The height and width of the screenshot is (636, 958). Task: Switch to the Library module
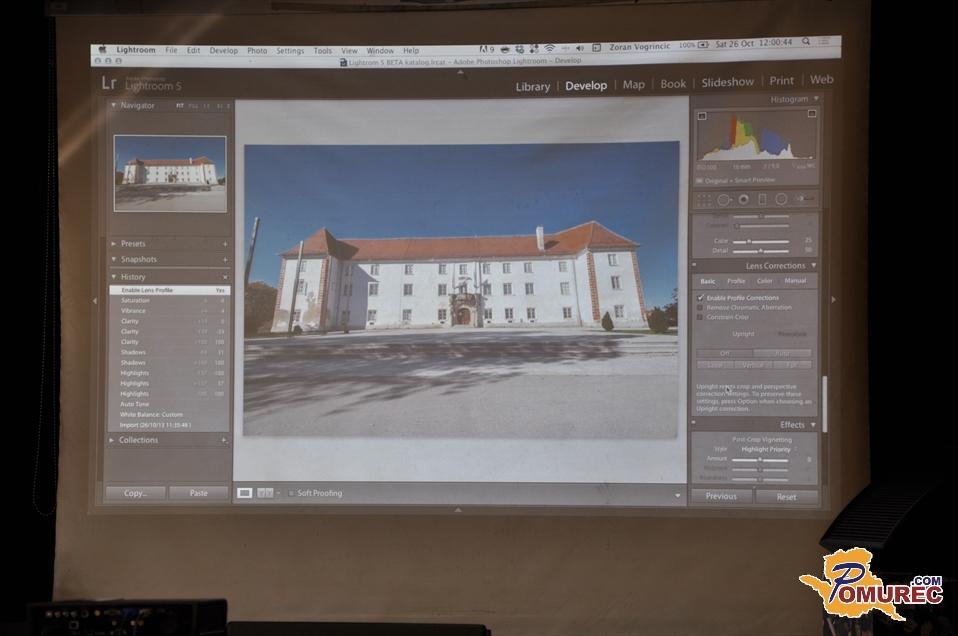[x=532, y=86]
